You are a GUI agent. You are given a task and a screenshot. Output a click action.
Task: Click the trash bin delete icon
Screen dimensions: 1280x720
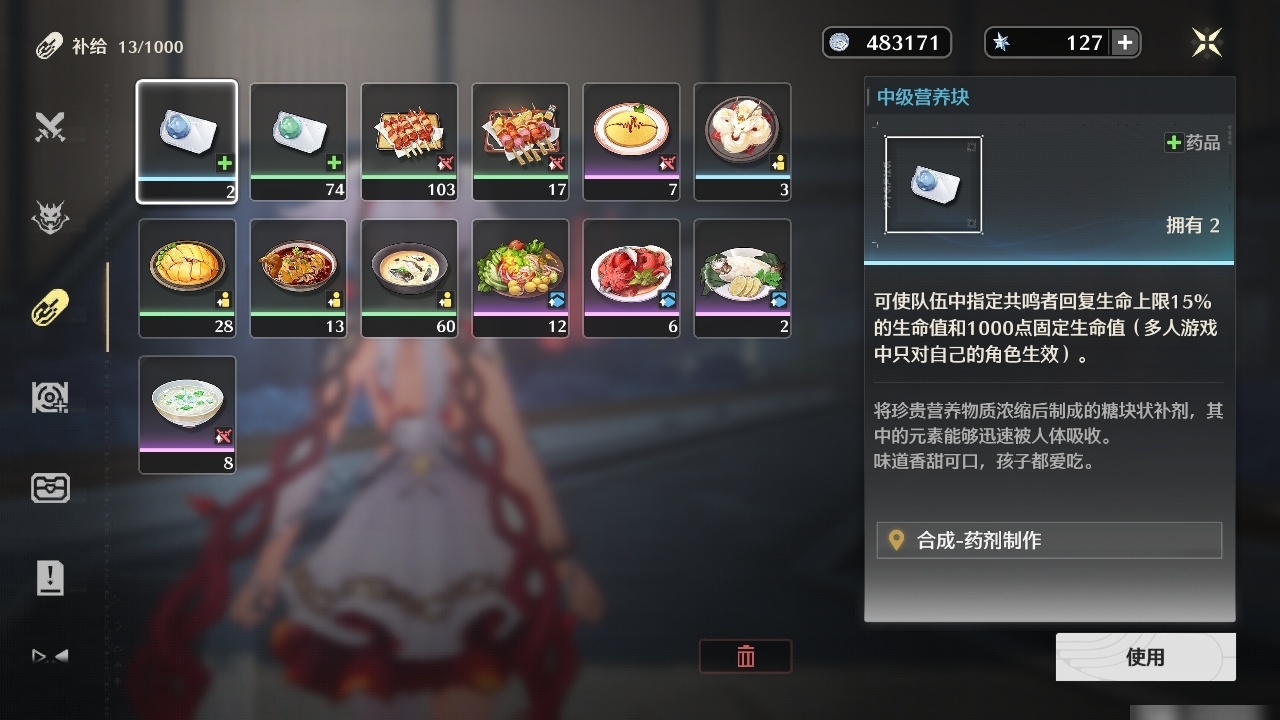click(x=746, y=656)
